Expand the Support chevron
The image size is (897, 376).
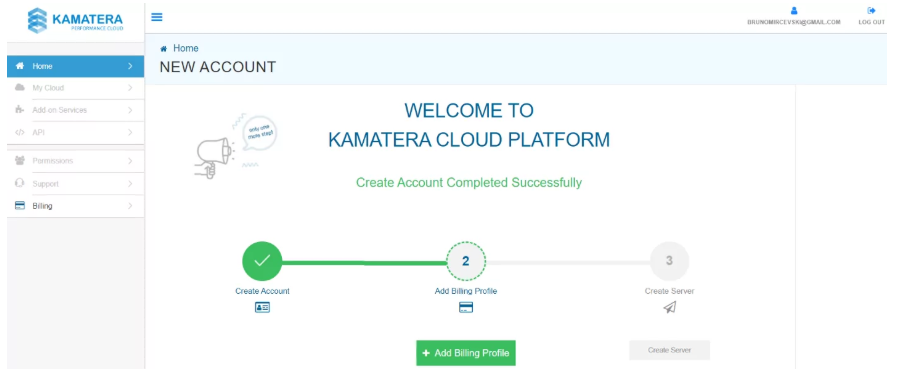[130, 184]
